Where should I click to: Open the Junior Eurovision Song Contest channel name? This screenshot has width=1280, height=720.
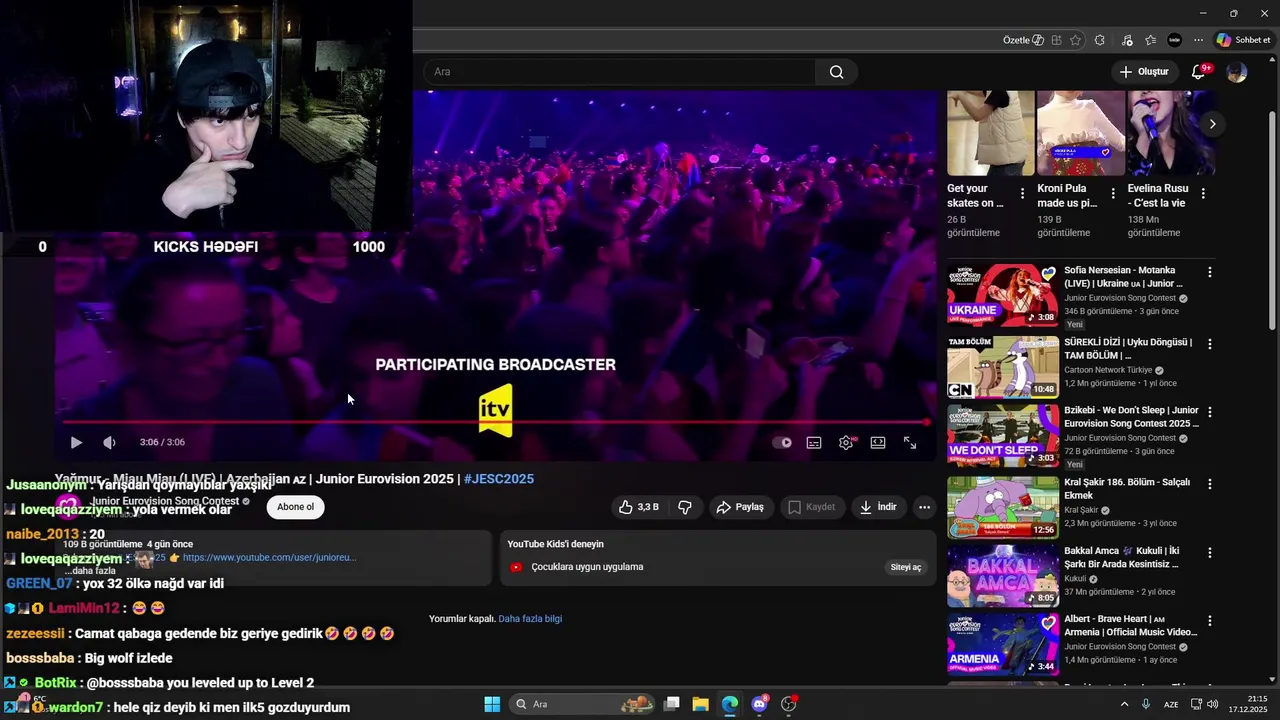pyautogui.click(x=165, y=501)
